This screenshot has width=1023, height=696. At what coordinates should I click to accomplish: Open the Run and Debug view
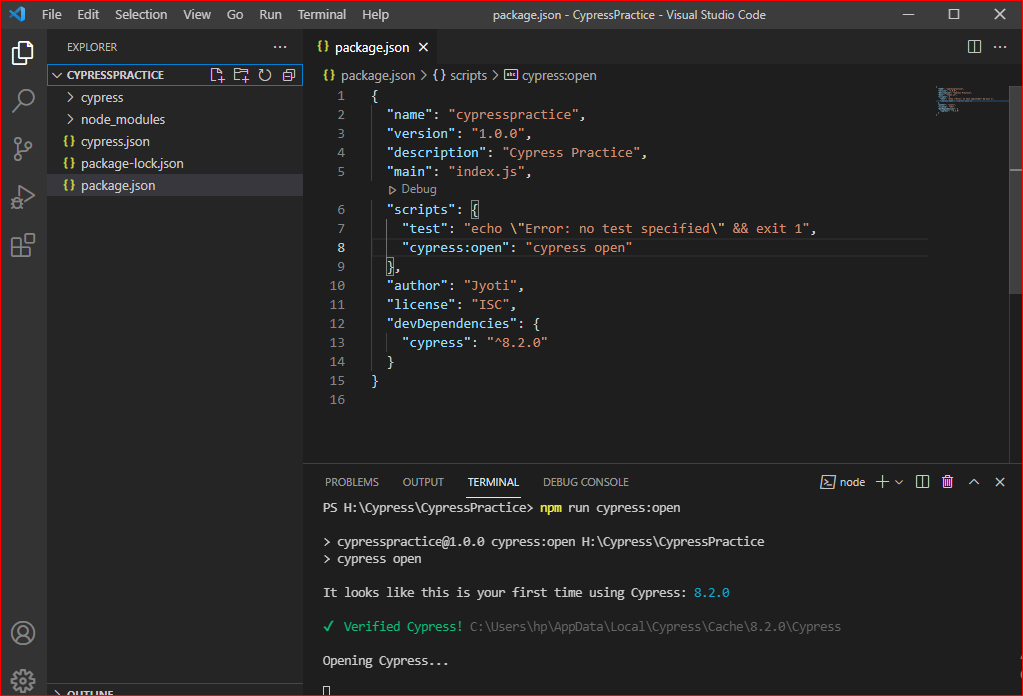coord(23,197)
